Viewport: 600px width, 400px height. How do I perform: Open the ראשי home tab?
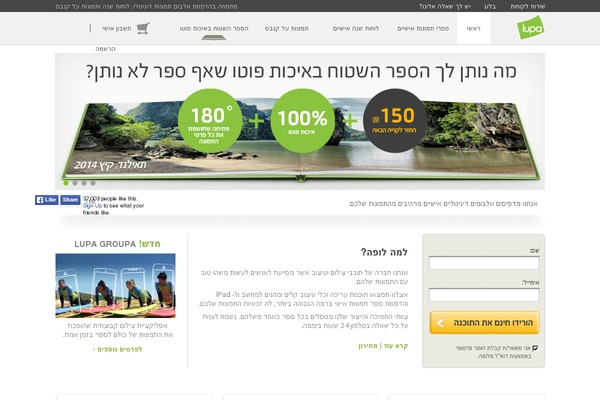473,28
